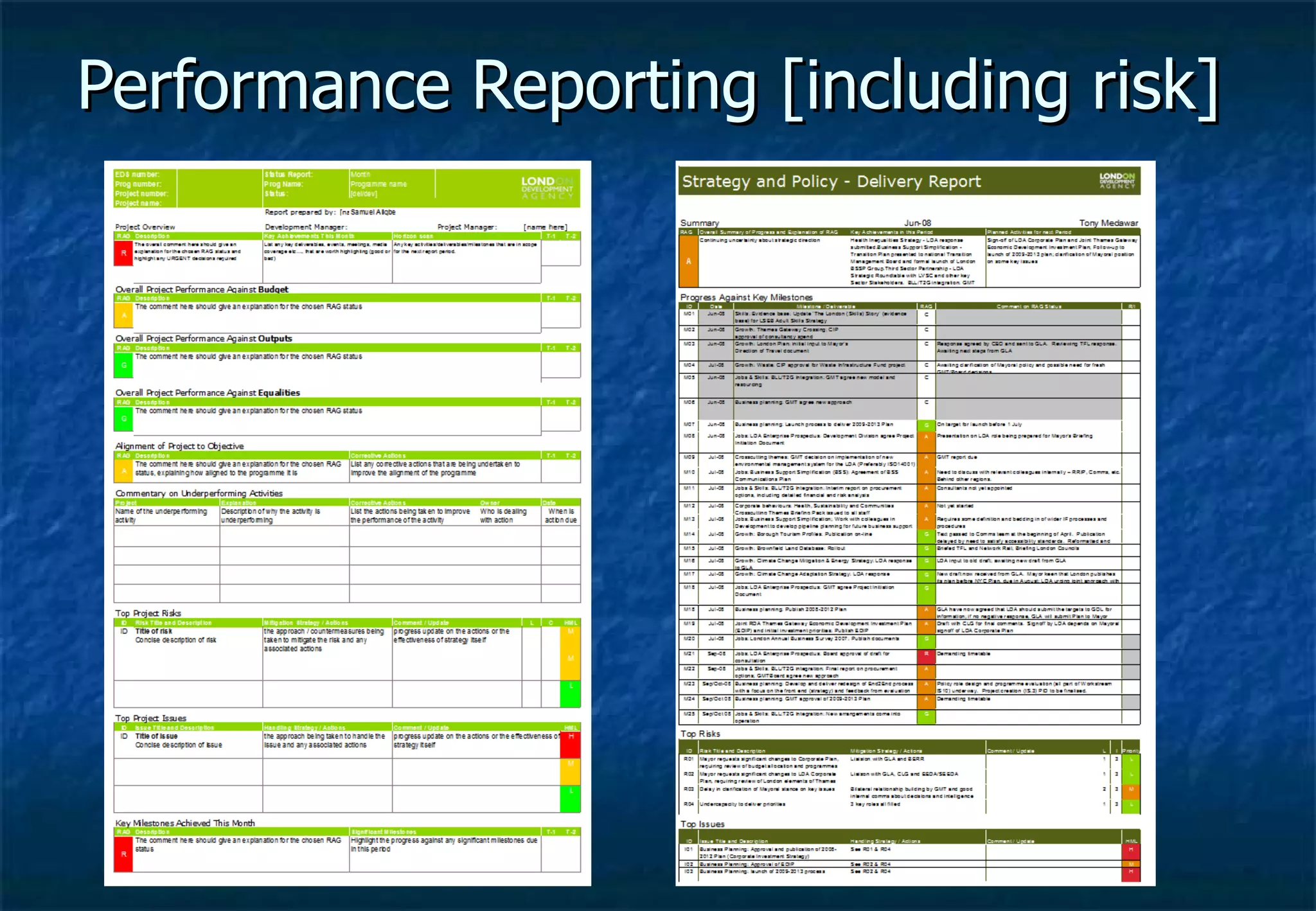
Task: Click the amber 'A' RAG cell in the Budget section
Action: coord(123,315)
